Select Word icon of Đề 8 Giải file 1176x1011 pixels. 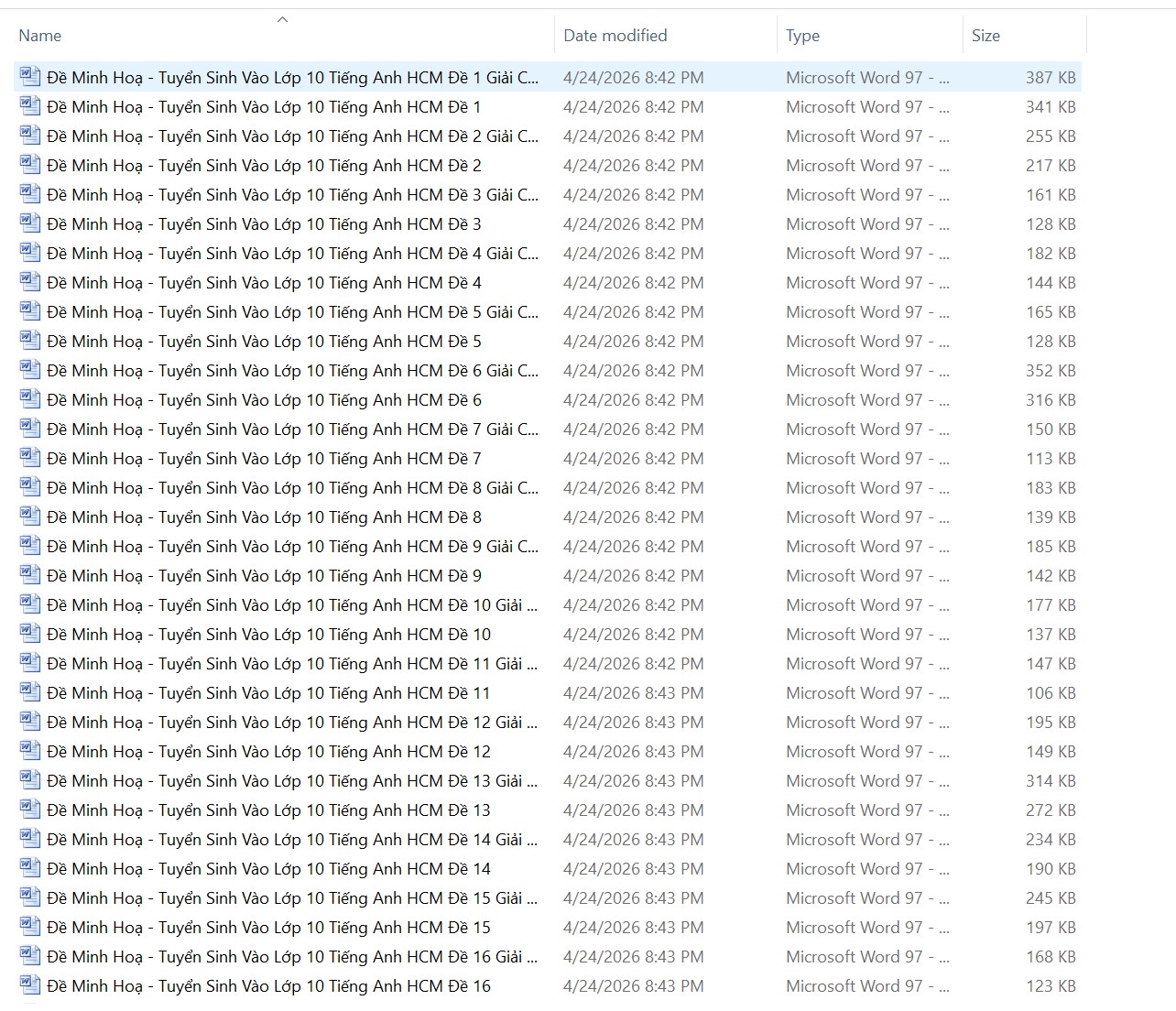point(30,487)
